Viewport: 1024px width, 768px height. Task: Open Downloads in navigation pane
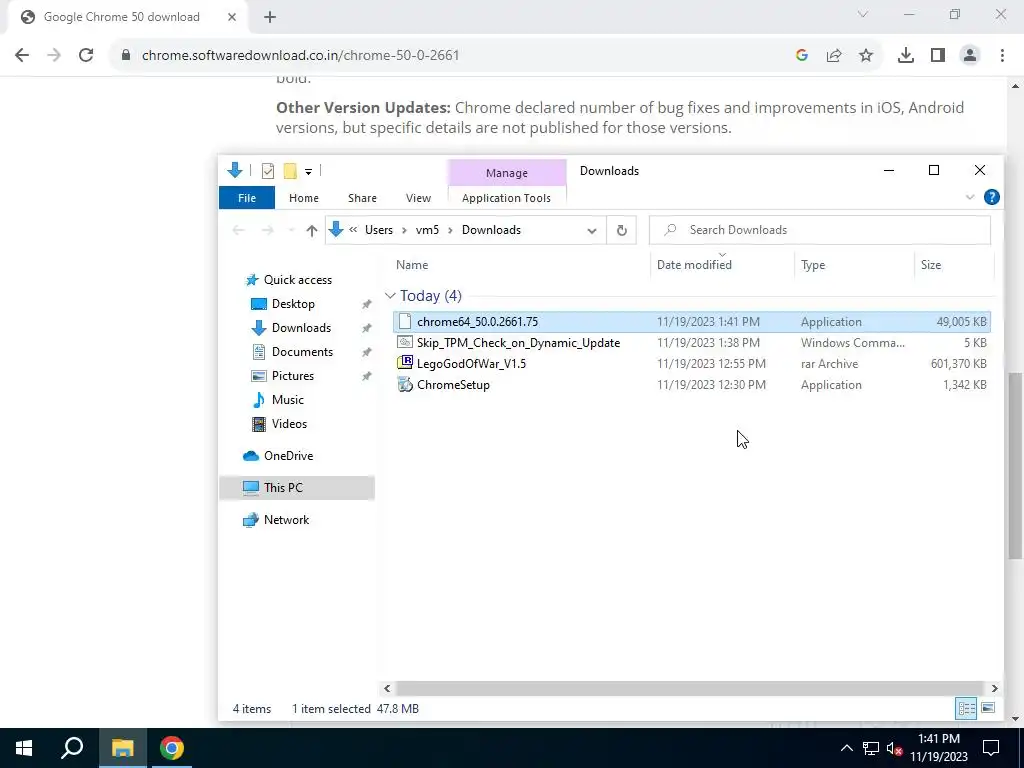coord(301,328)
